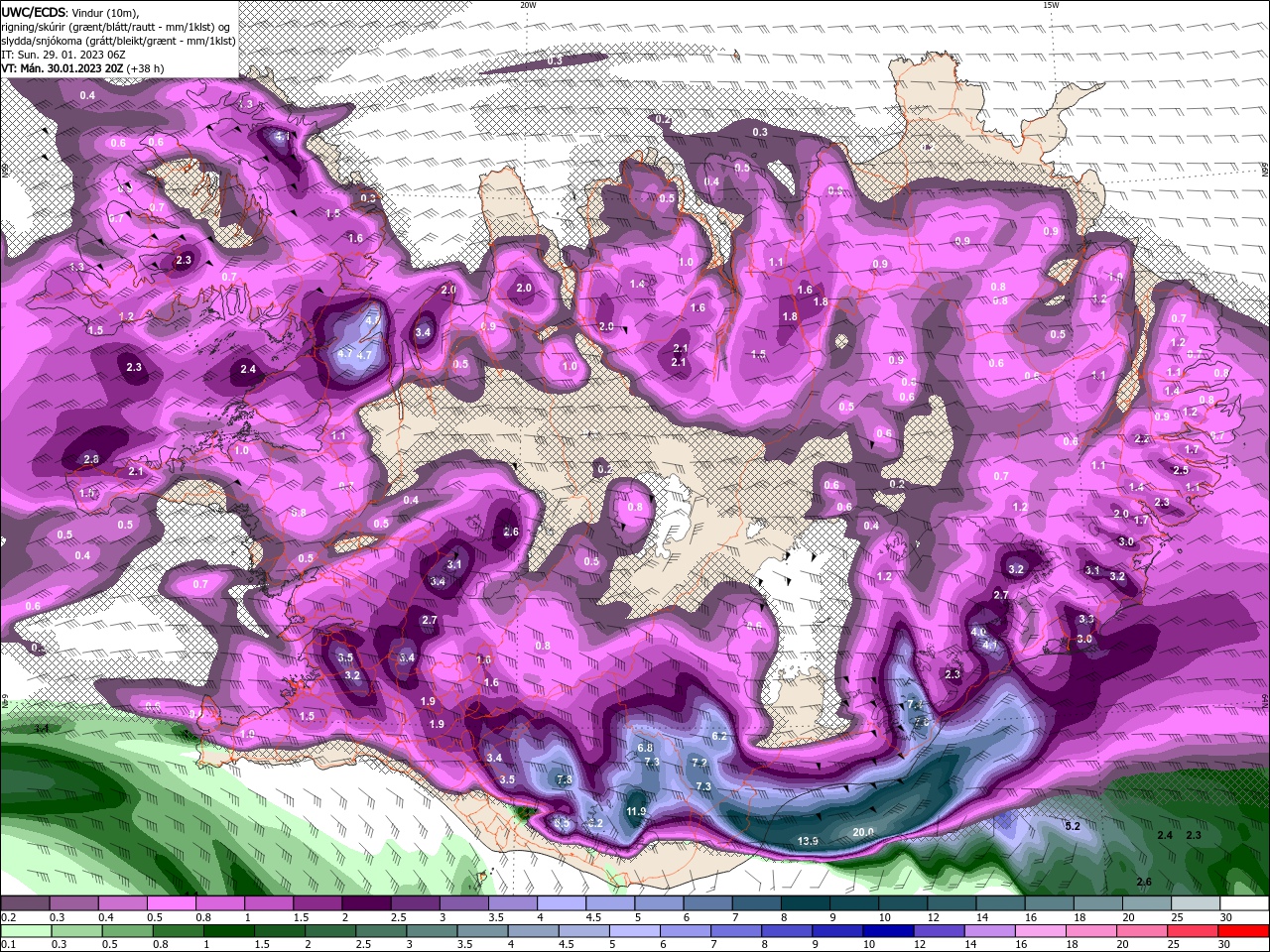1270x952 pixels.
Task: Select the 6.8 map value label
Action: (x=645, y=747)
